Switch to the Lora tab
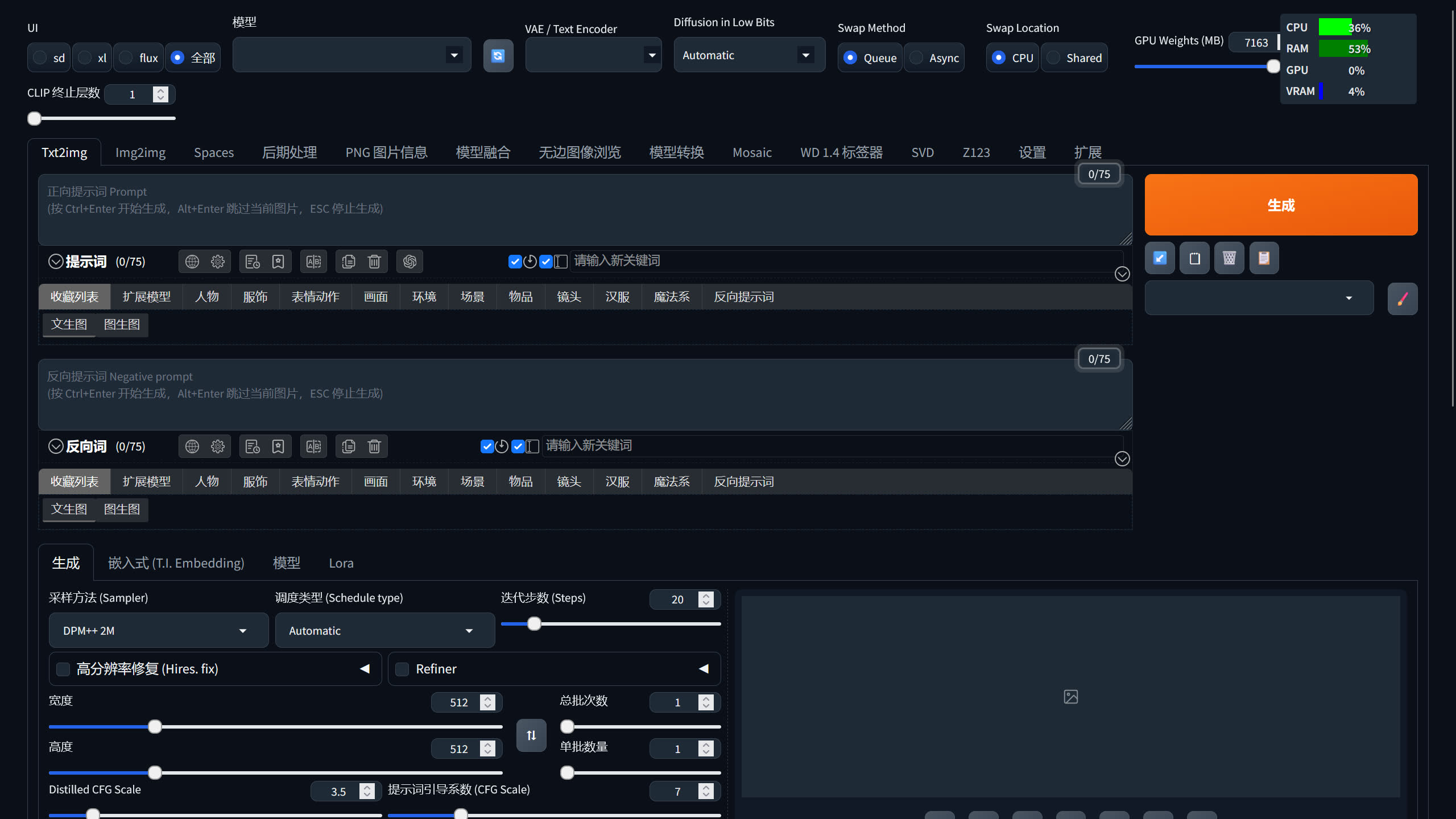This screenshot has height=819, width=1456. tap(341, 563)
